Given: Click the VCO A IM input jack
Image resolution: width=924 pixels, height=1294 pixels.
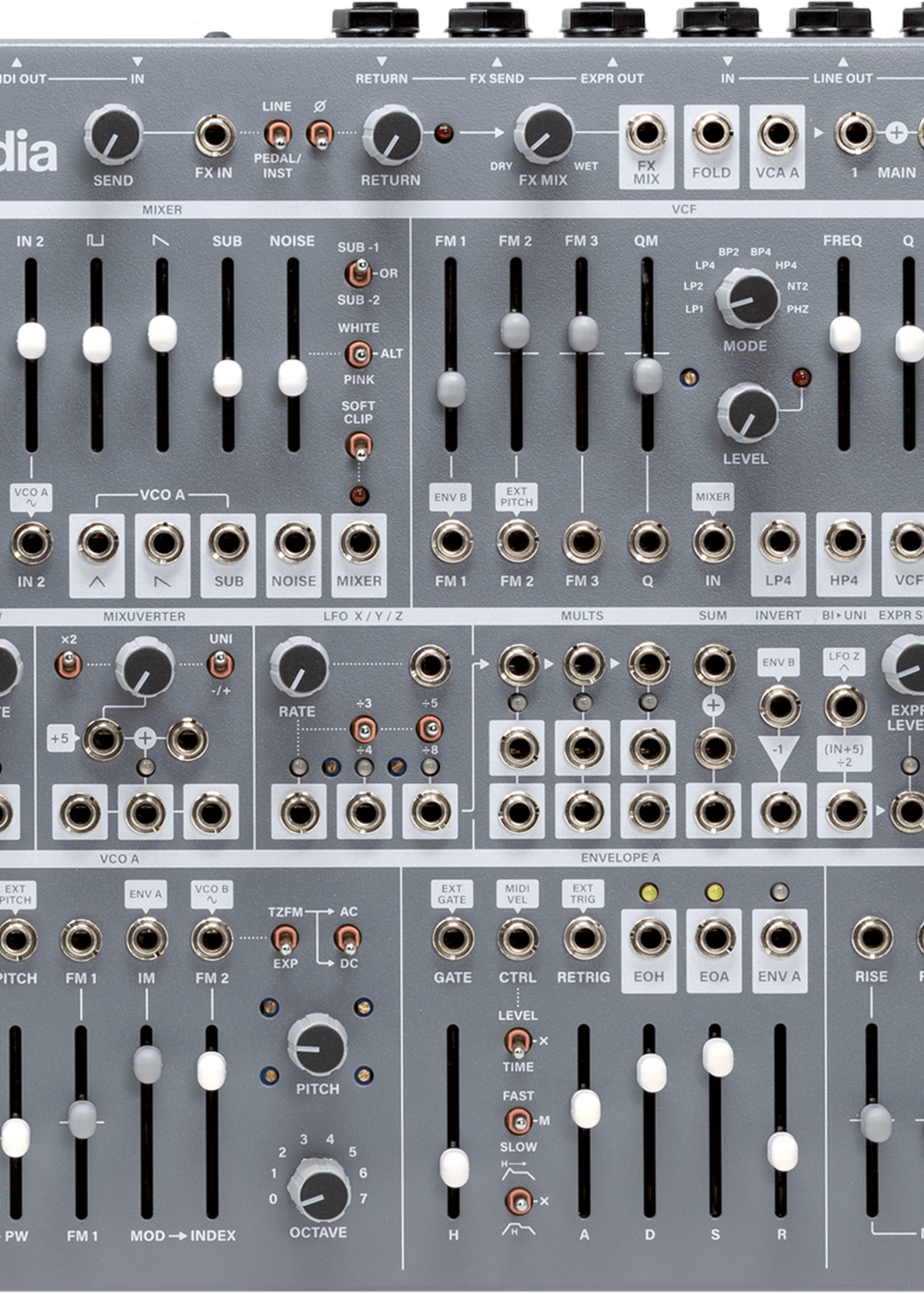Looking at the screenshot, I should pos(146,939).
